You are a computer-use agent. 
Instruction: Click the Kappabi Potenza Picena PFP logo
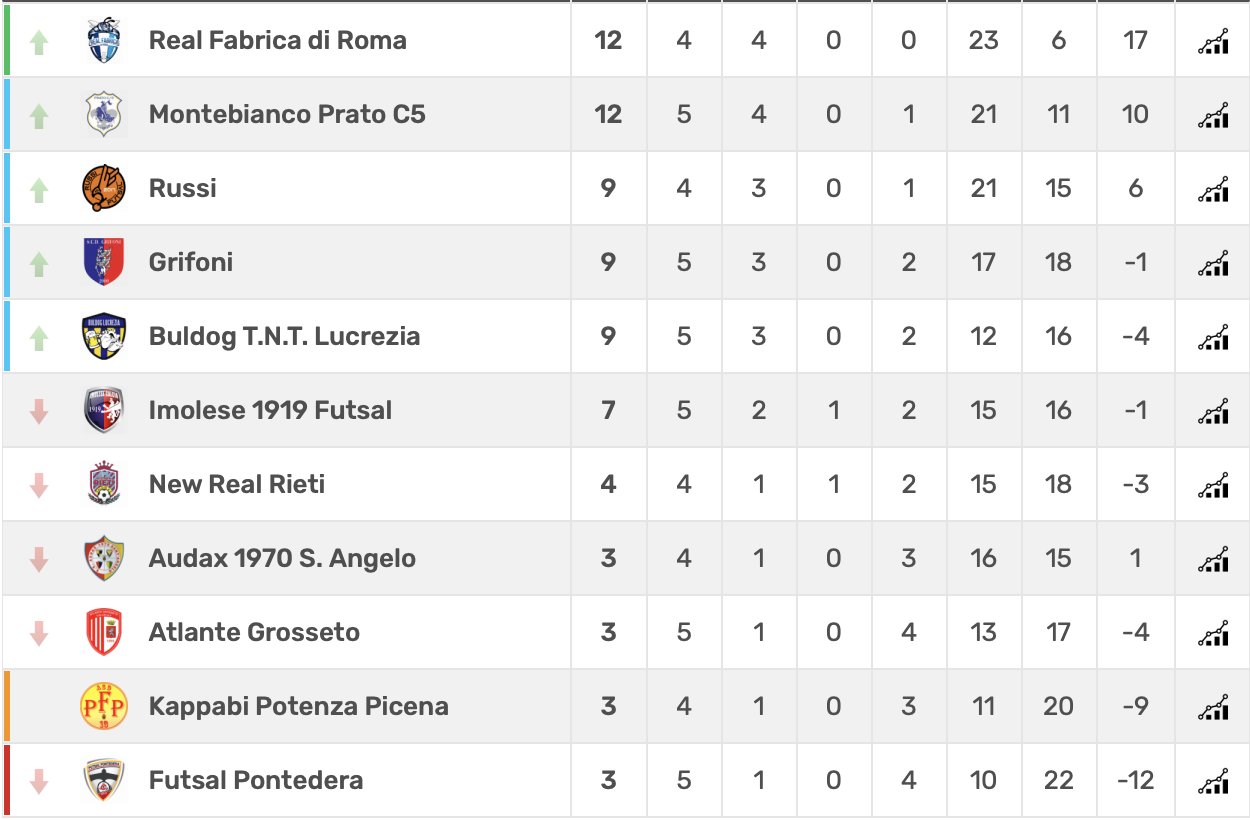(x=104, y=706)
